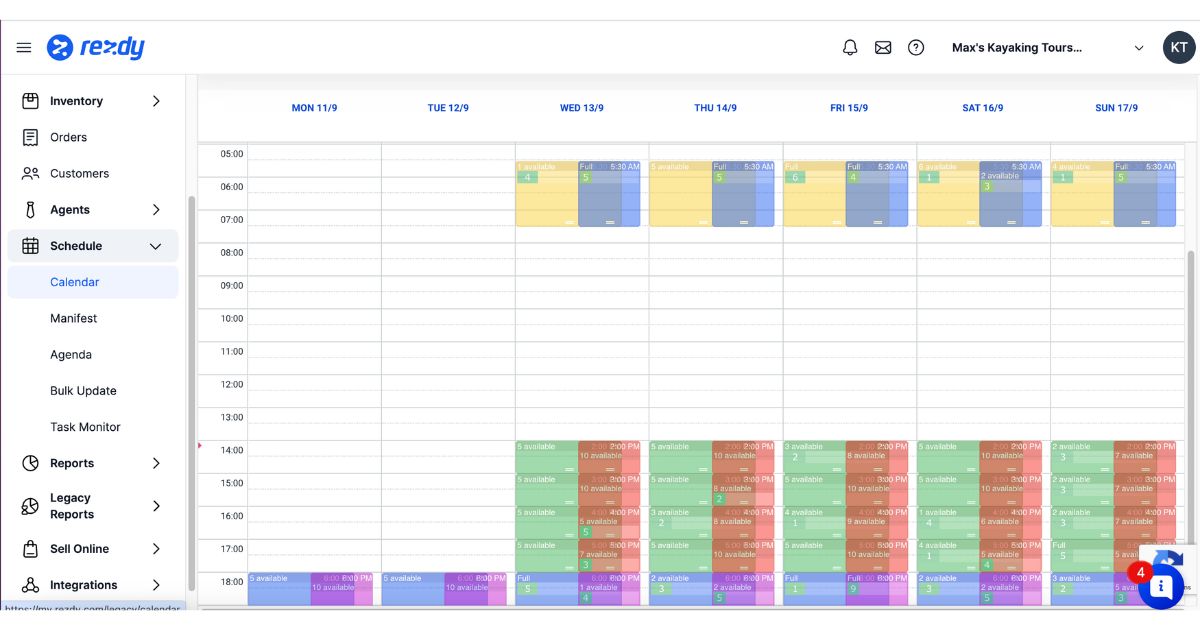This screenshot has height=630, width=1200.
Task: Click the Rezdy logo
Action: (x=97, y=47)
